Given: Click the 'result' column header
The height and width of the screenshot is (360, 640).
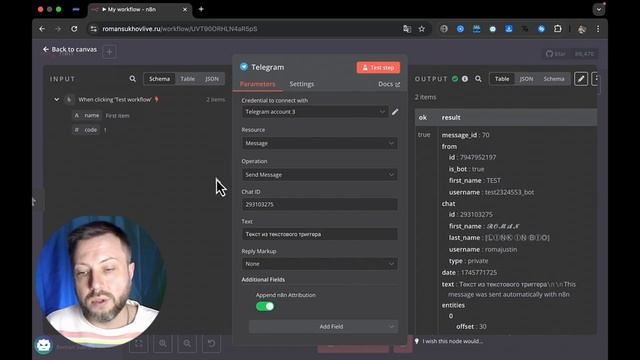Looking at the screenshot, I should point(451,118).
